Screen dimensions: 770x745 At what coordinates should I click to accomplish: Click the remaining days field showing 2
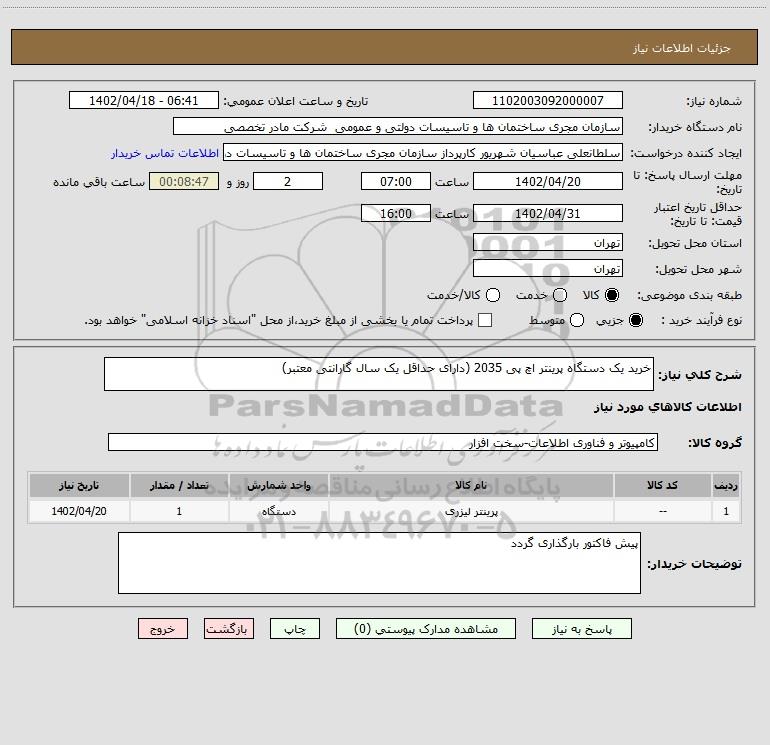tap(288, 181)
